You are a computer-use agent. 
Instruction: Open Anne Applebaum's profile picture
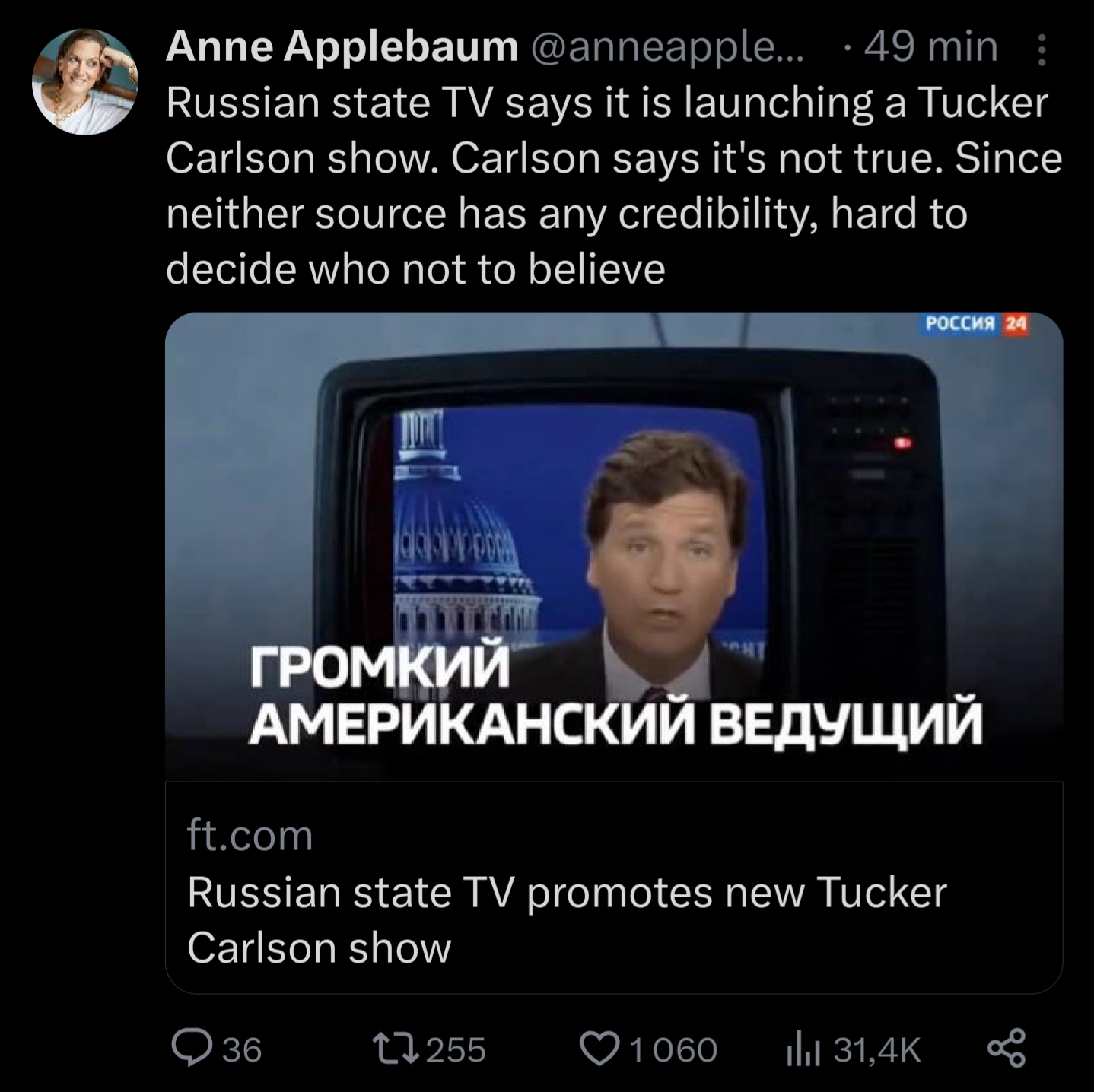pos(85,82)
